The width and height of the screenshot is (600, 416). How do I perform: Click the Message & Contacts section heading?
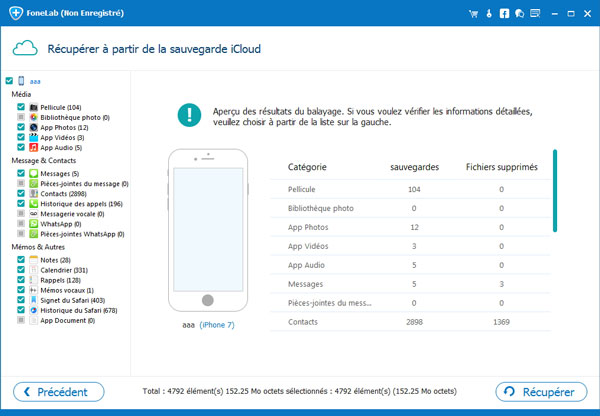[x=44, y=160]
